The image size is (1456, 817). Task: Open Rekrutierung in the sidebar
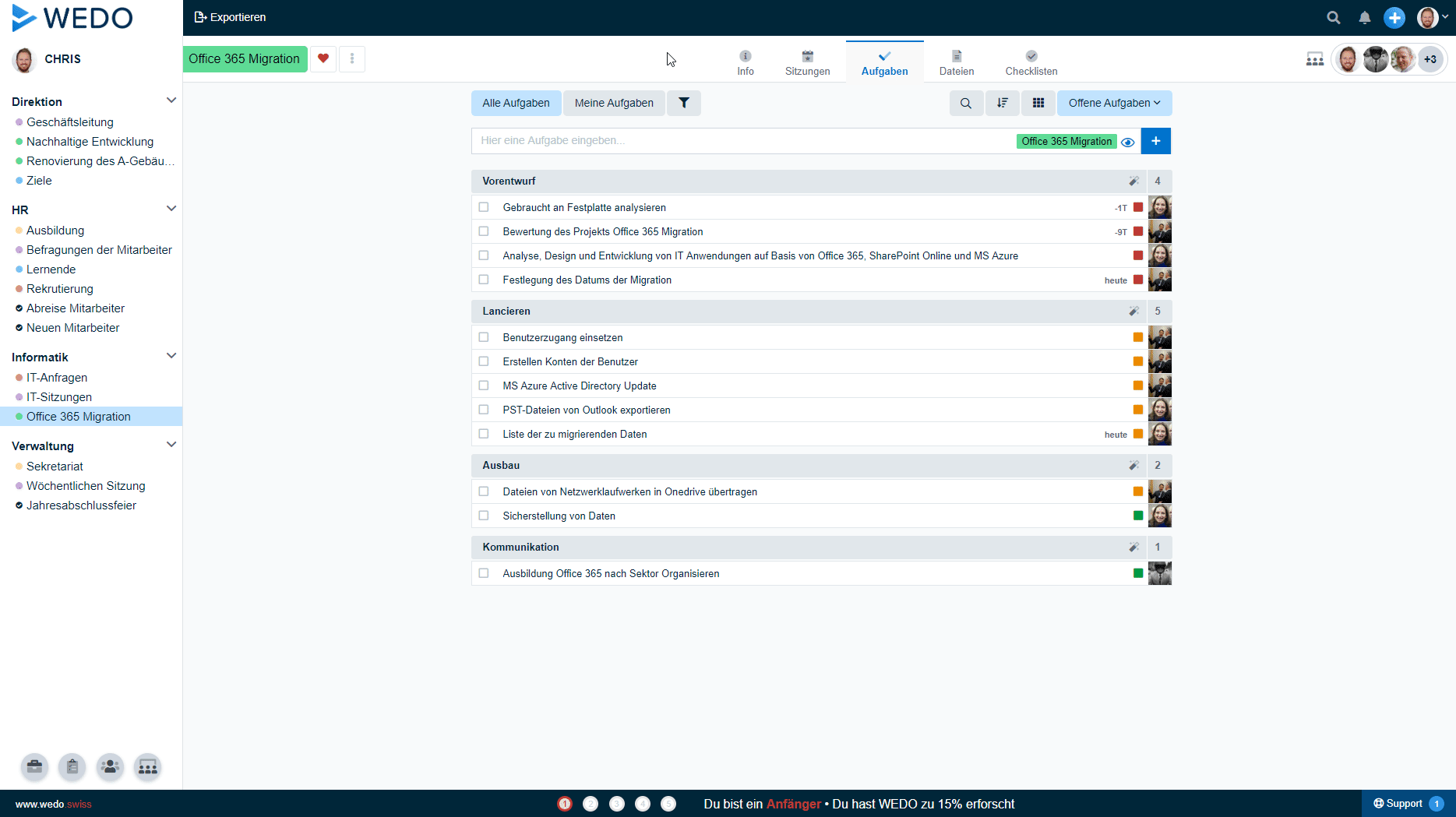[x=60, y=289]
